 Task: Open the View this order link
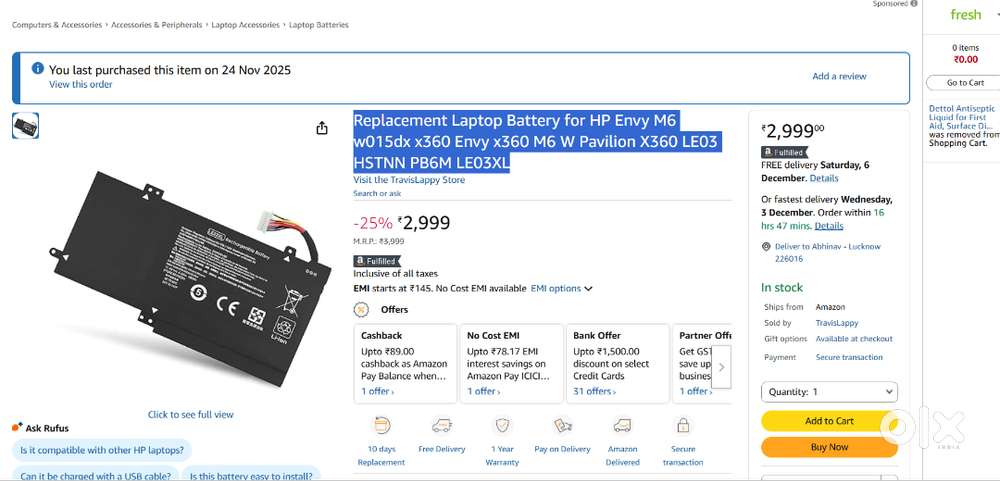81,85
